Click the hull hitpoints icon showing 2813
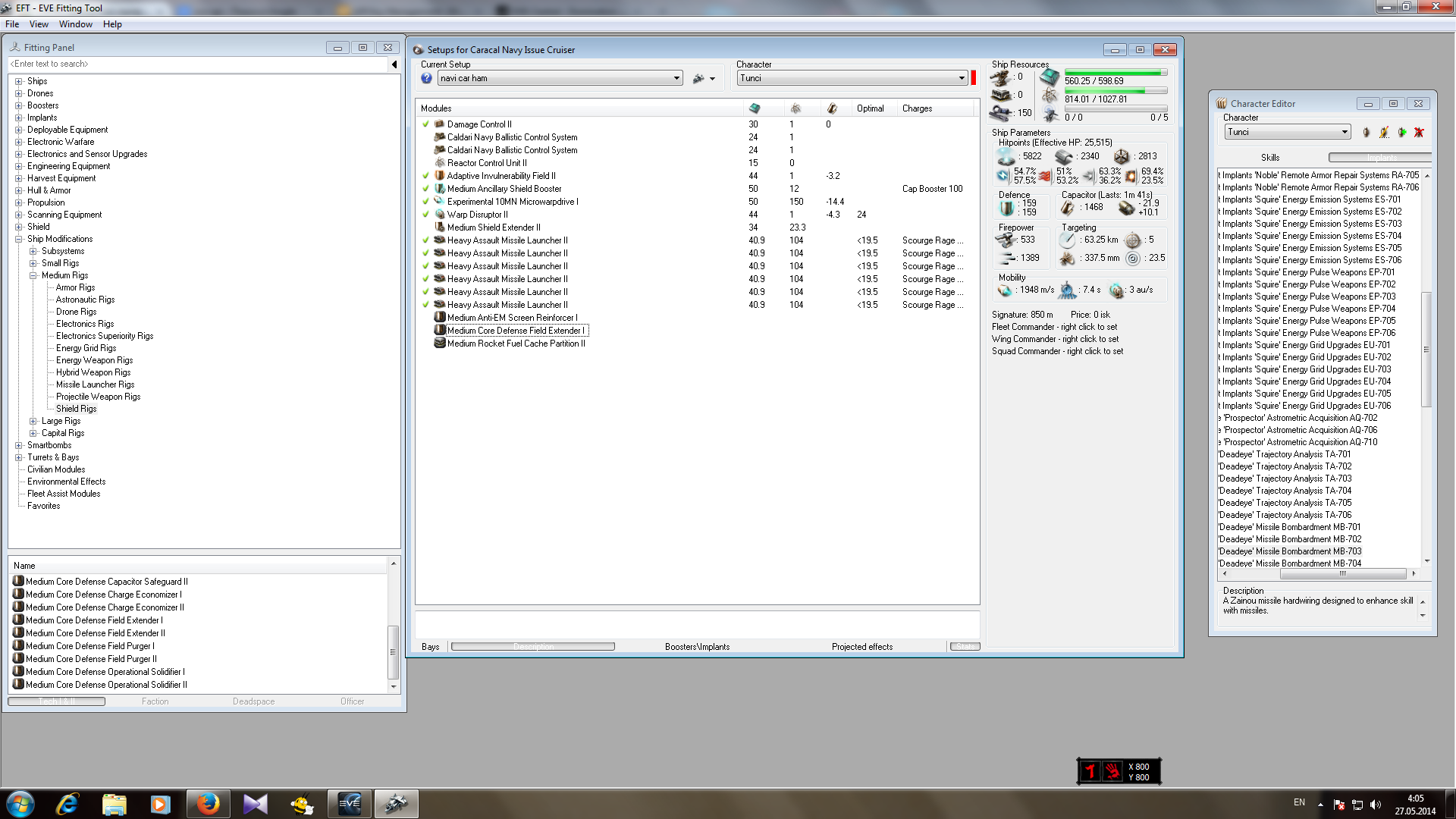Screen dimensions: 1456x819 click(1122, 157)
